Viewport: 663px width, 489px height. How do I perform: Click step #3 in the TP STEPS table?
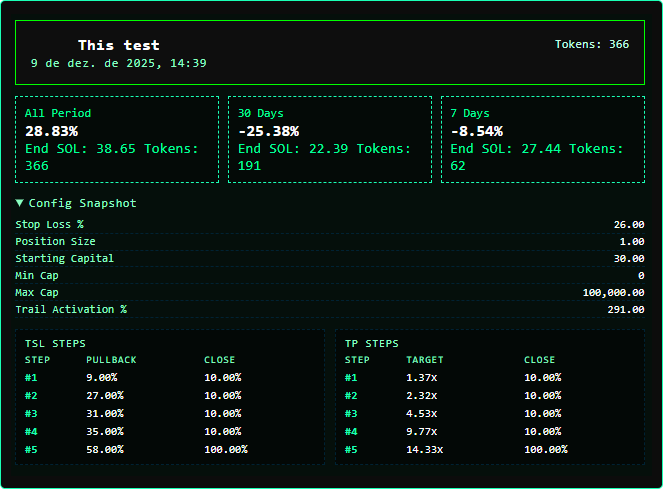click(351, 413)
